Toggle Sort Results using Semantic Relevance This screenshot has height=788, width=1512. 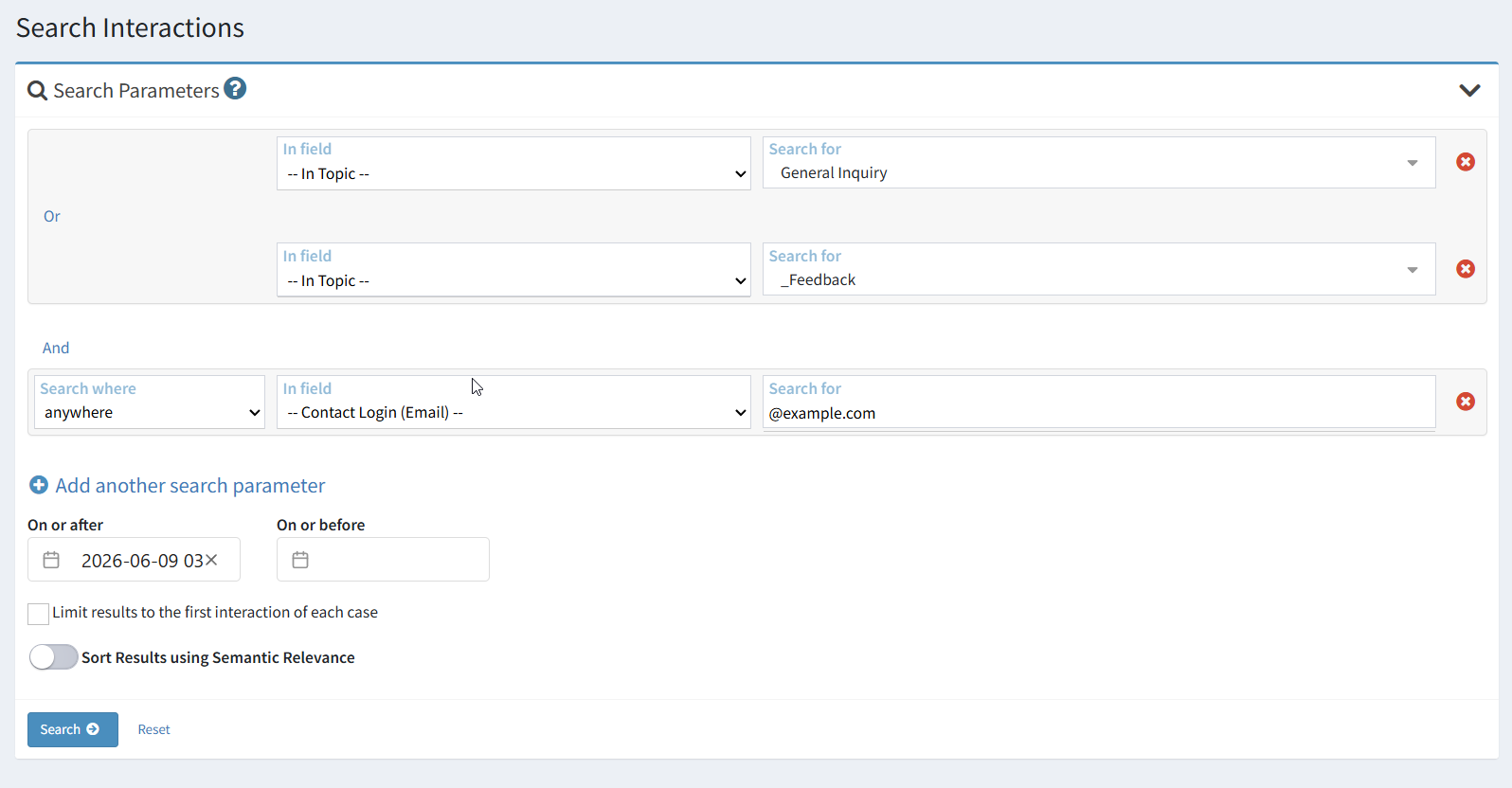[53, 657]
